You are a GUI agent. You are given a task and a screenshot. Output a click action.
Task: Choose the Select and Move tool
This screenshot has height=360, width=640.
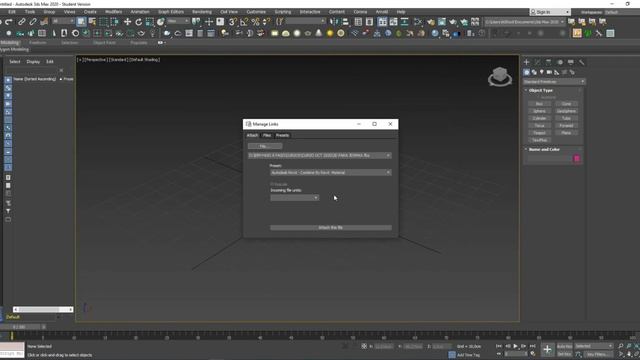click(x=127, y=22)
